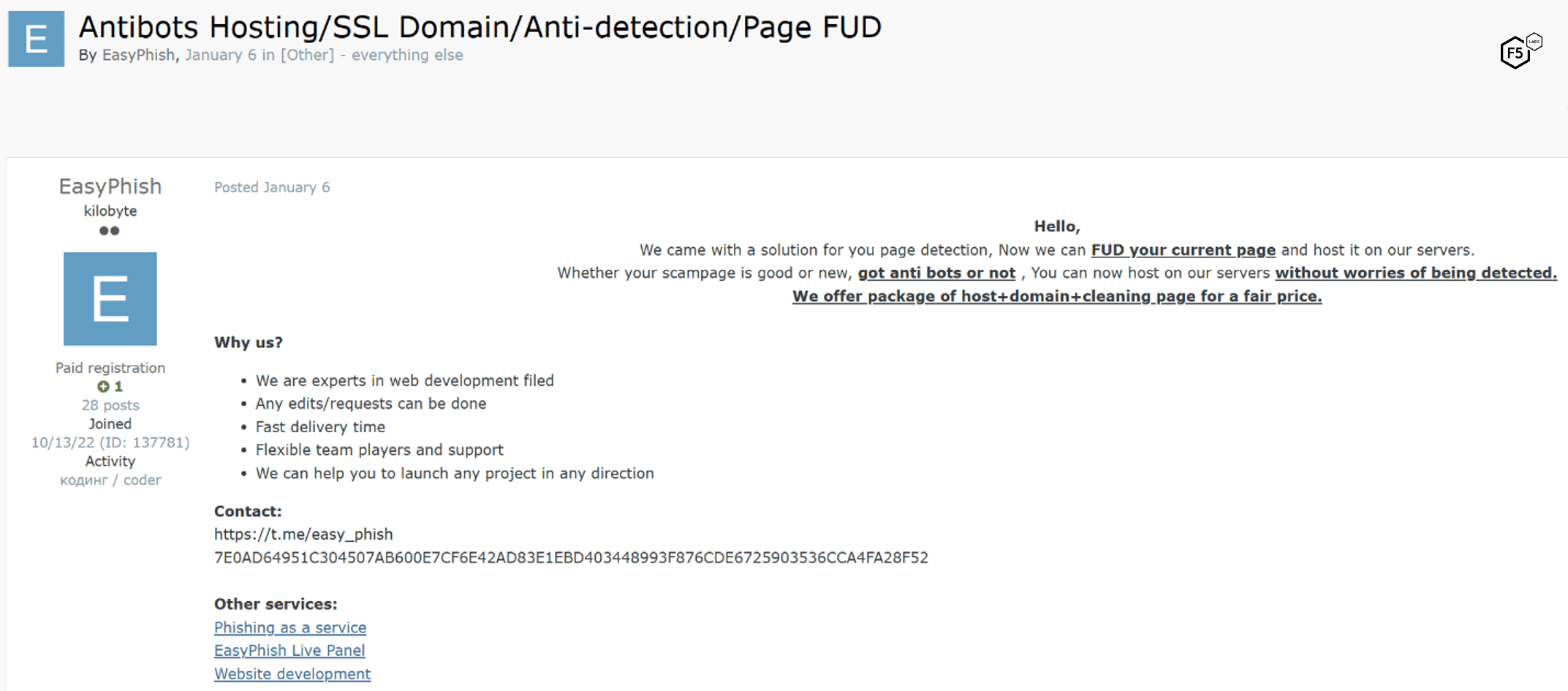Click the EasyPhish username above the avatar

[x=110, y=186]
